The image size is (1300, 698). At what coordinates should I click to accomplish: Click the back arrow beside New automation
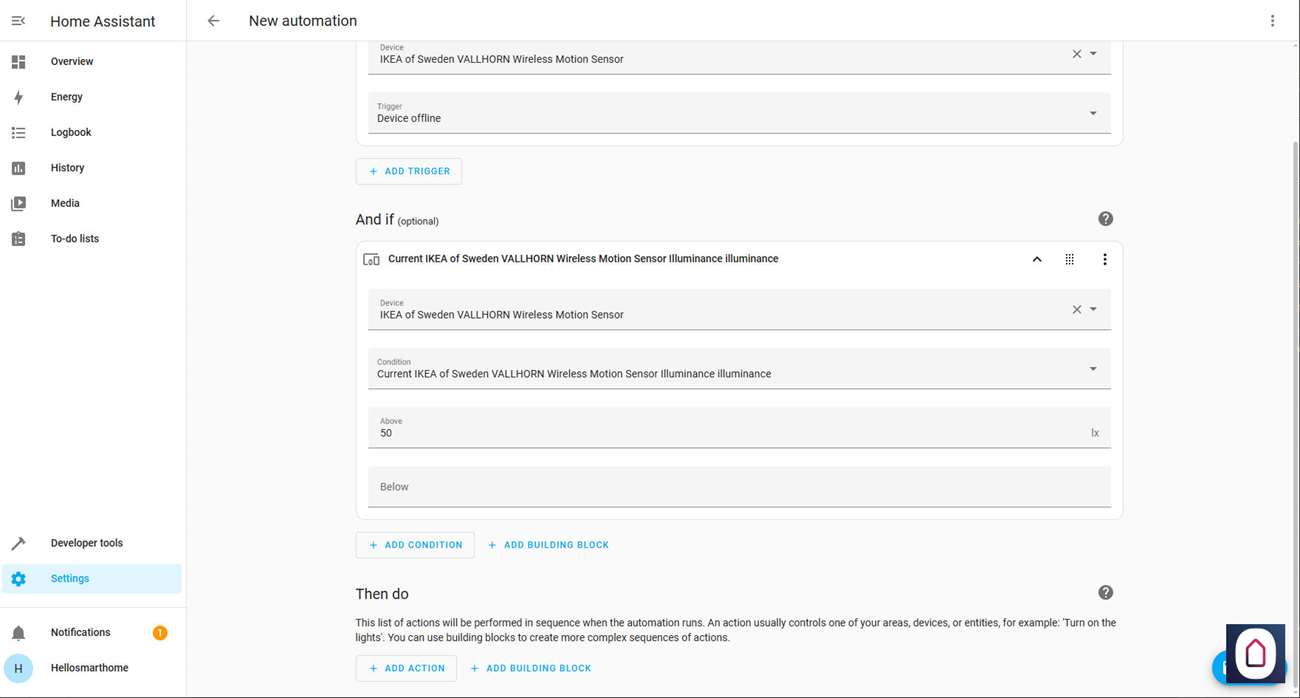tap(213, 21)
